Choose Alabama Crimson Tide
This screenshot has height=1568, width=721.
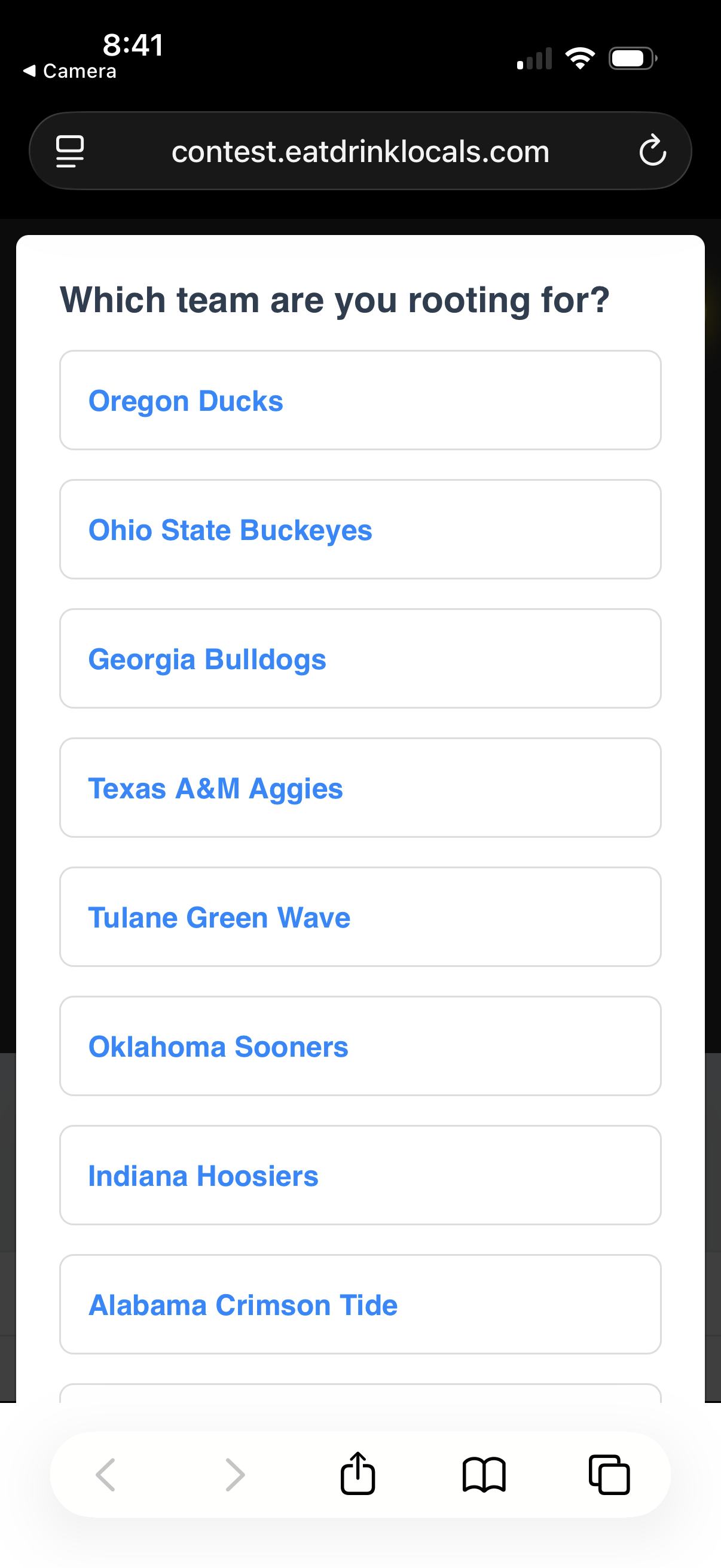pos(360,1304)
